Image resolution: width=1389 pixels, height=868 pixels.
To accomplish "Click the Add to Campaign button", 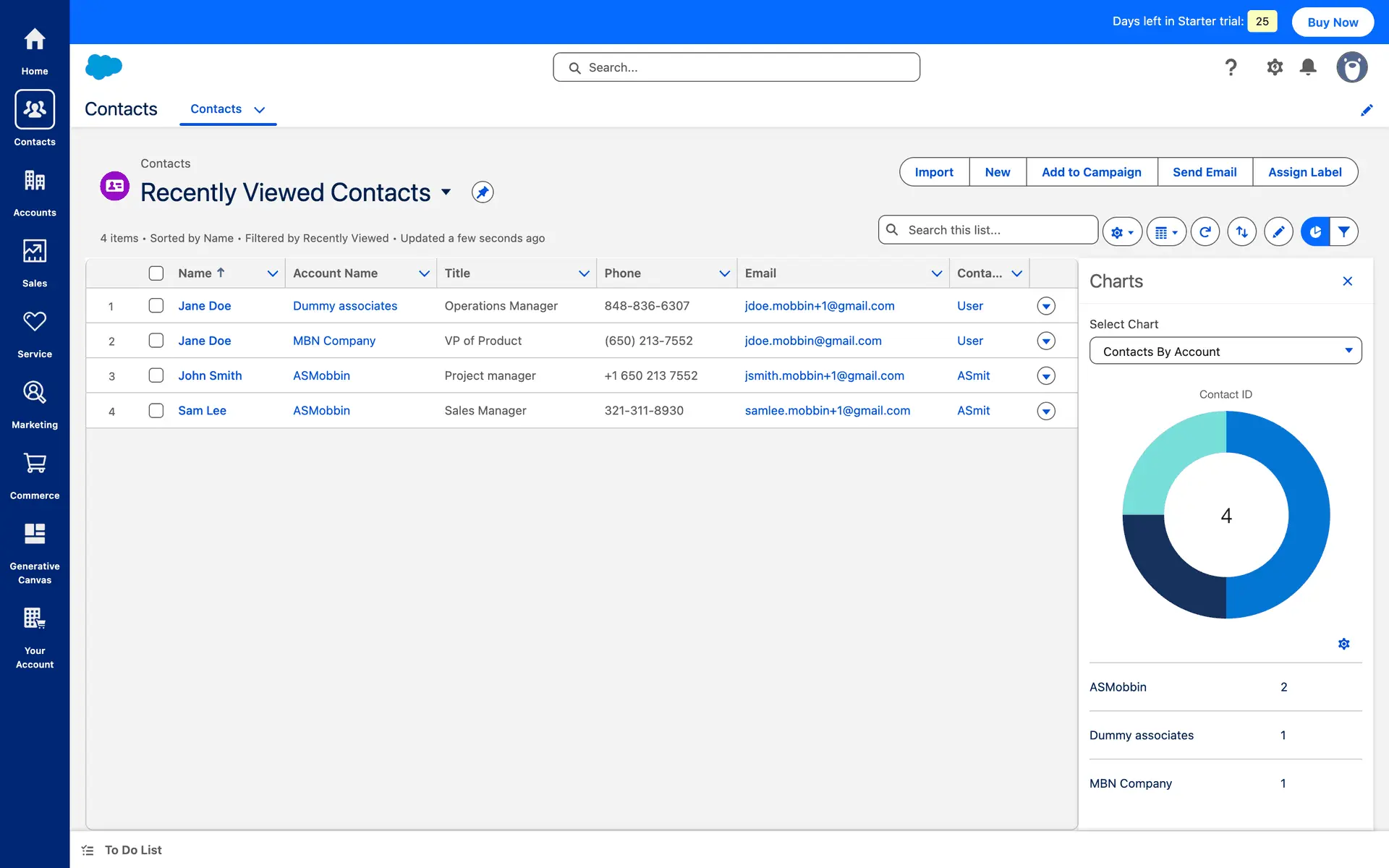I will coord(1091,172).
